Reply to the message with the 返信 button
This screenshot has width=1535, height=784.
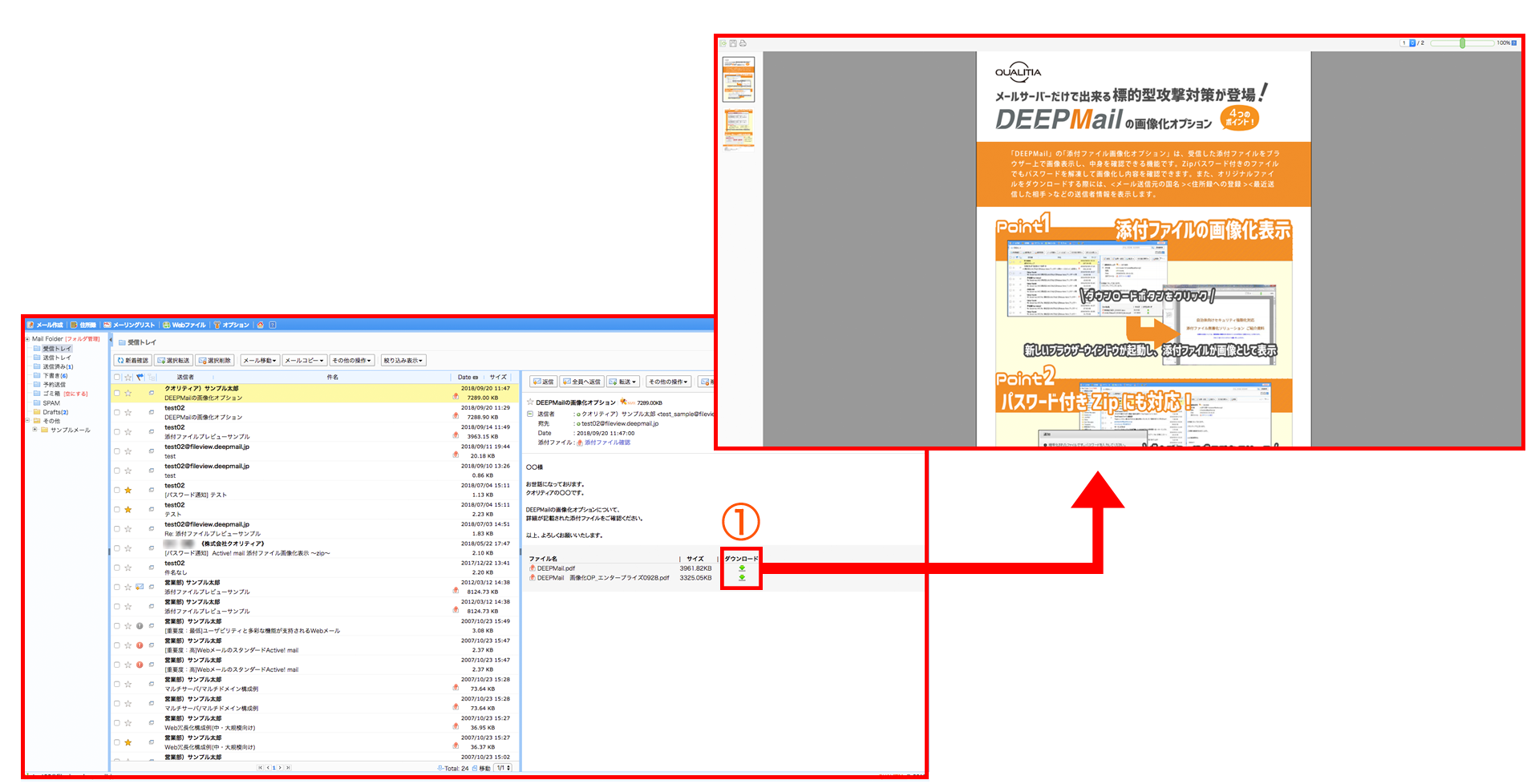point(545,381)
